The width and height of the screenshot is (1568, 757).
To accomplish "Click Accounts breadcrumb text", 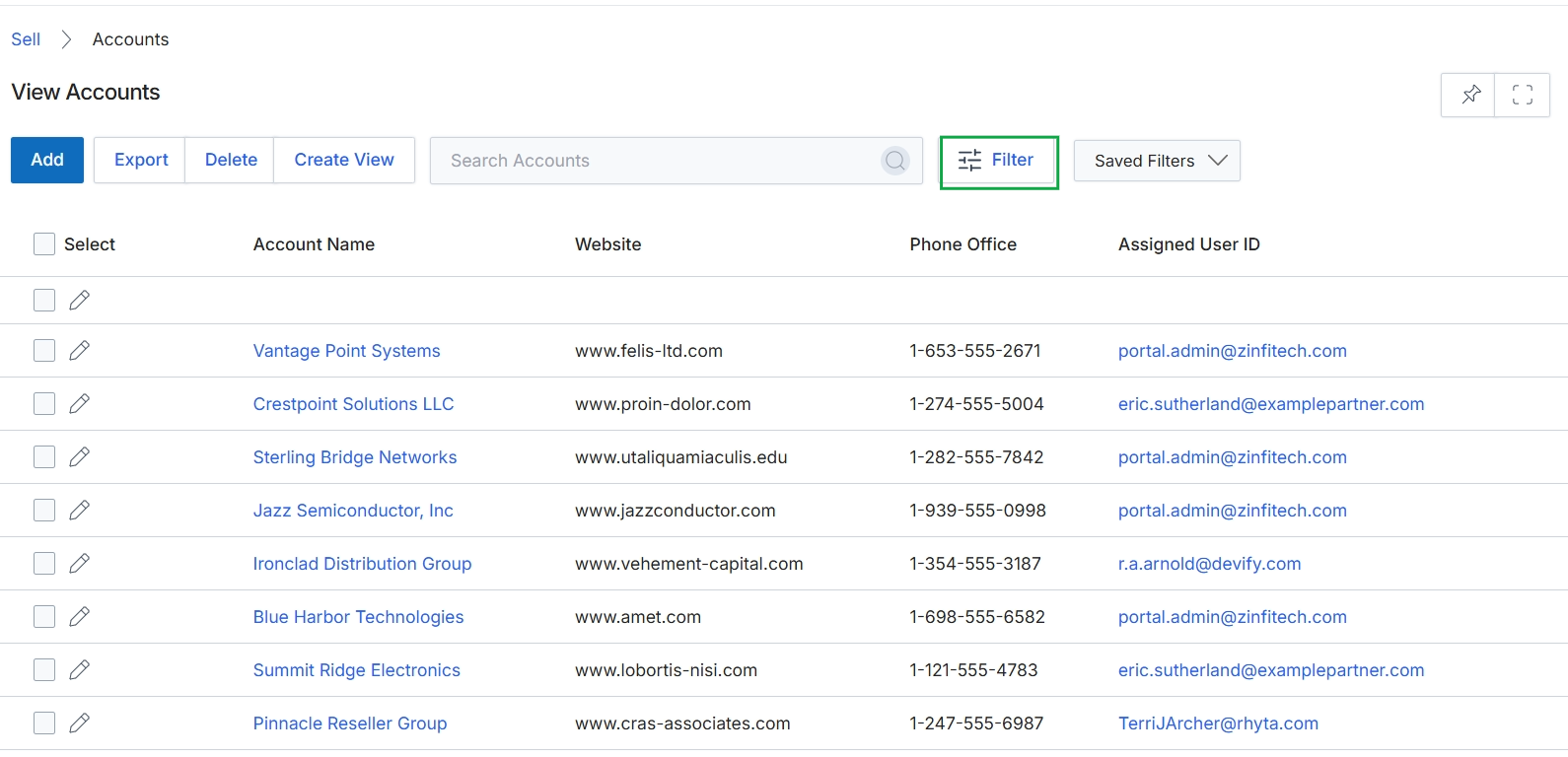I will click(130, 39).
